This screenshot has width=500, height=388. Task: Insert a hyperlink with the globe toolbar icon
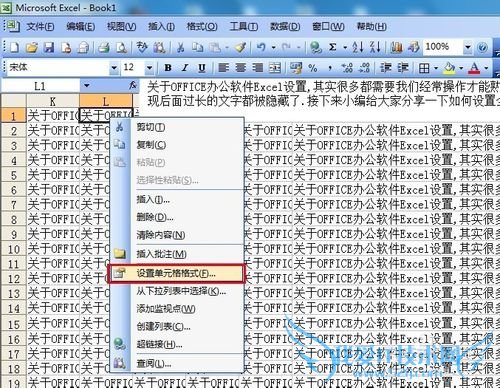(315, 48)
